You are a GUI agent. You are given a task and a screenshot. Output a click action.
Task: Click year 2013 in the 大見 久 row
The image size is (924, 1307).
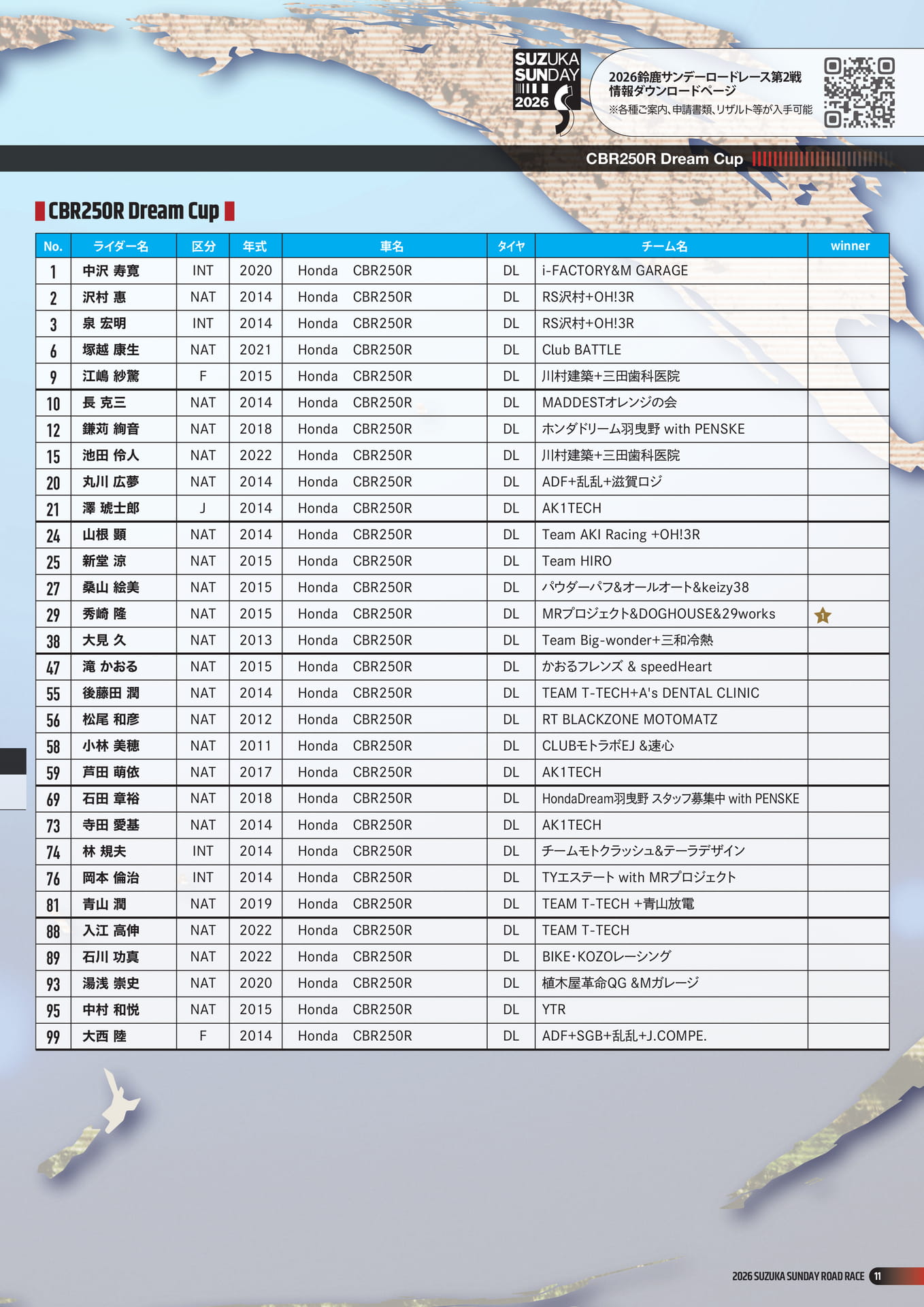click(255, 641)
